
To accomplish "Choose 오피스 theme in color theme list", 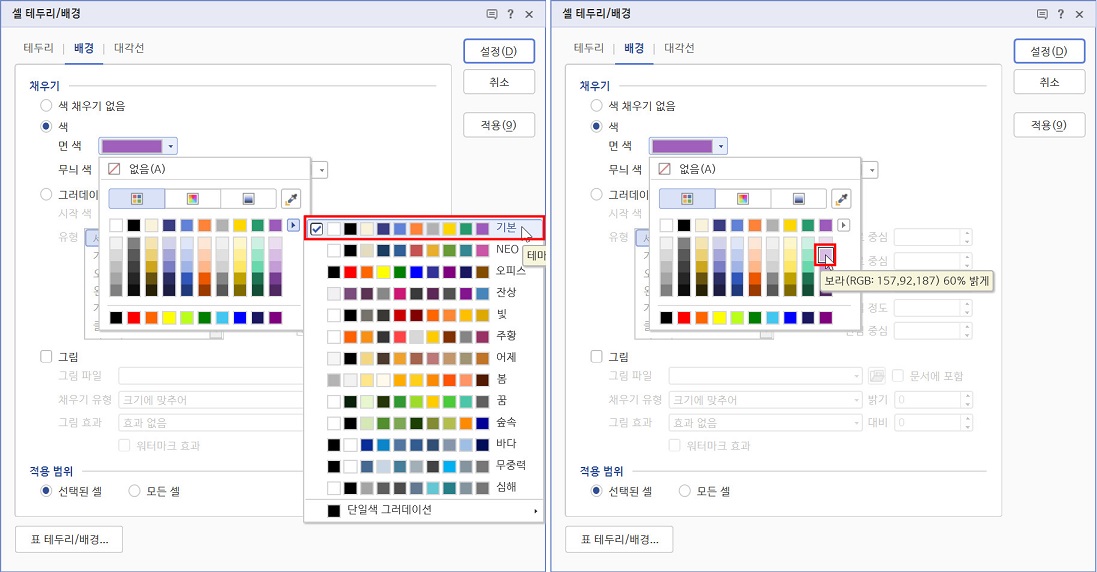I will tap(425, 271).
